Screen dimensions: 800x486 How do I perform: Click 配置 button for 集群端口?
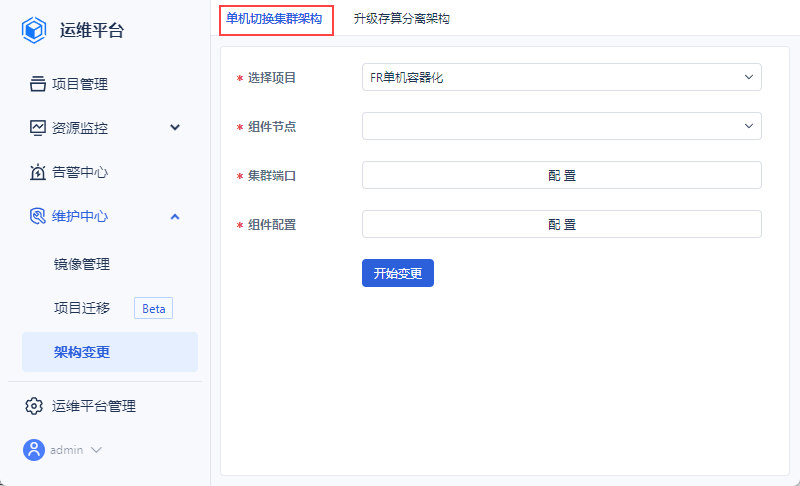[561, 175]
